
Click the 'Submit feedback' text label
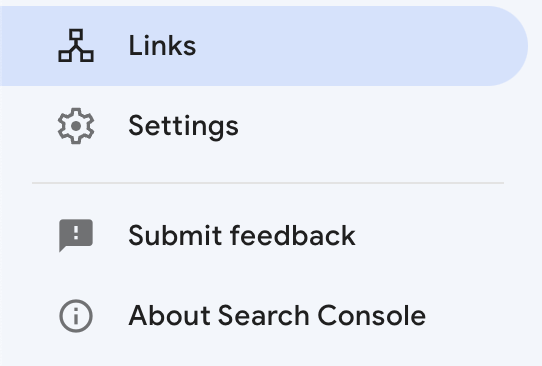tap(242, 236)
